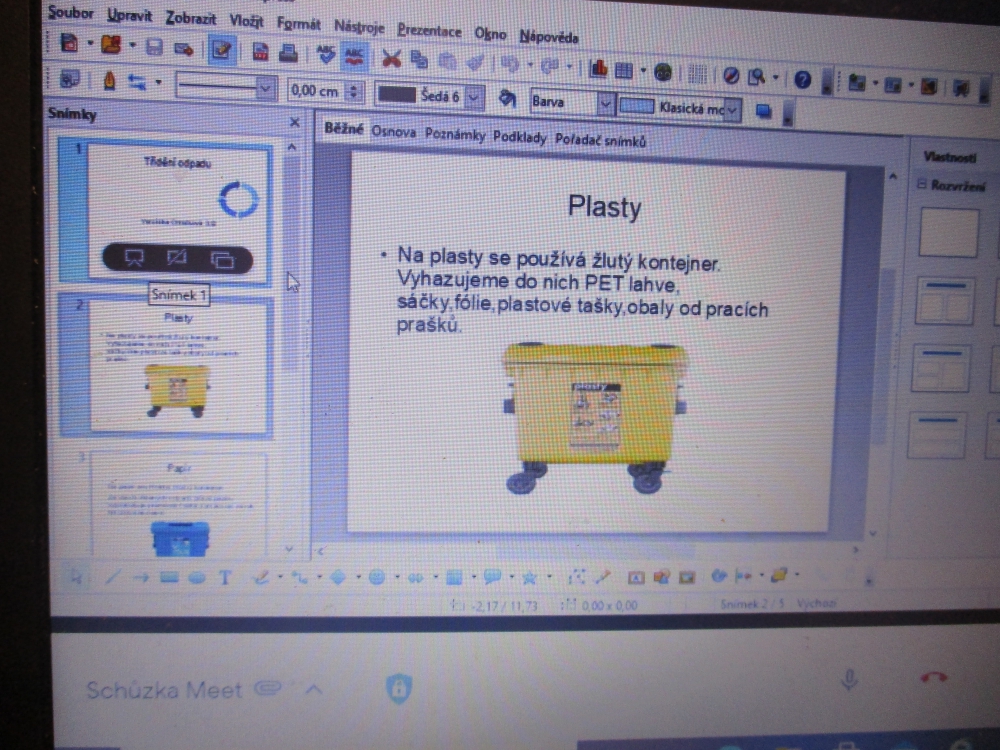Switch to the Běžné view tab
1000x750 pixels.
(344, 128)
